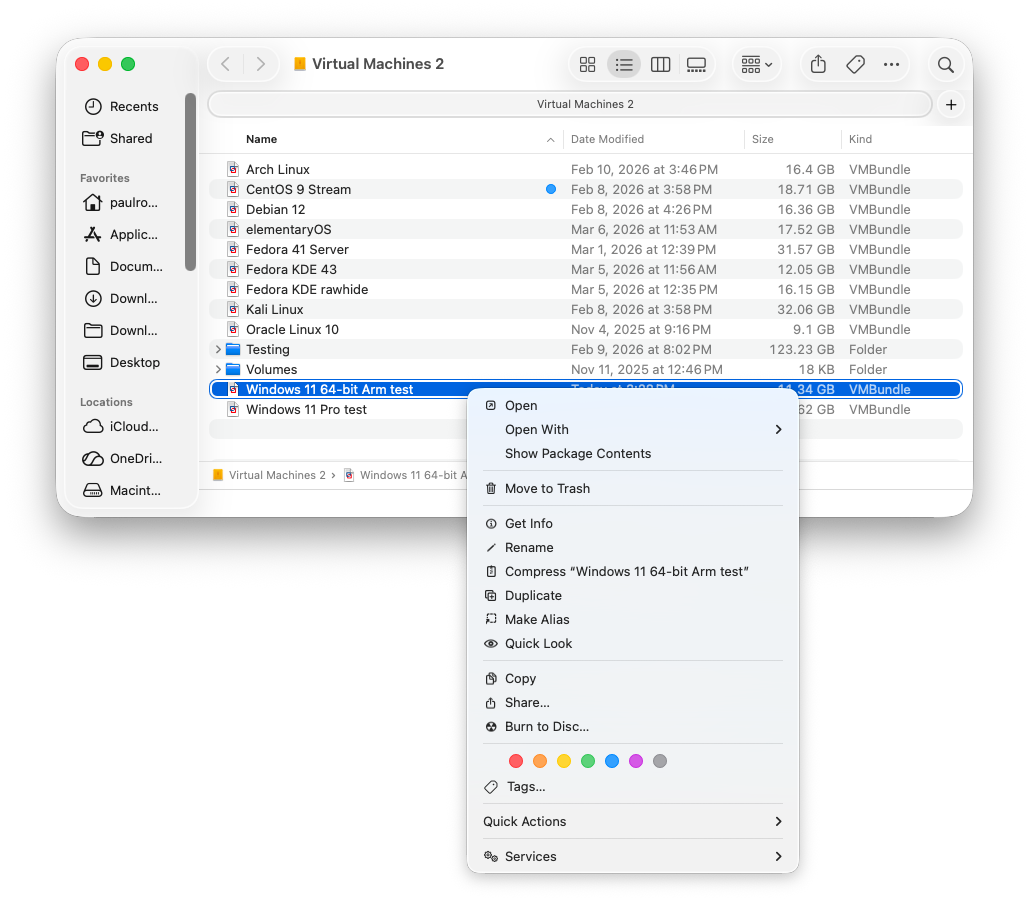Open the paulro home folder
This screenshot has width=1029, height=900.
click(121, 202)
